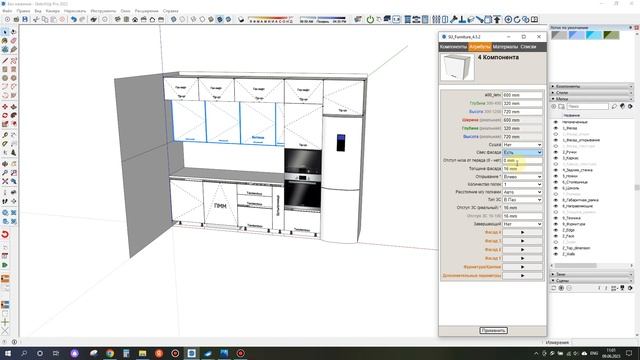Open the Свес фасада dropdown
640x360 pixels.
click(x=522, y=152)
